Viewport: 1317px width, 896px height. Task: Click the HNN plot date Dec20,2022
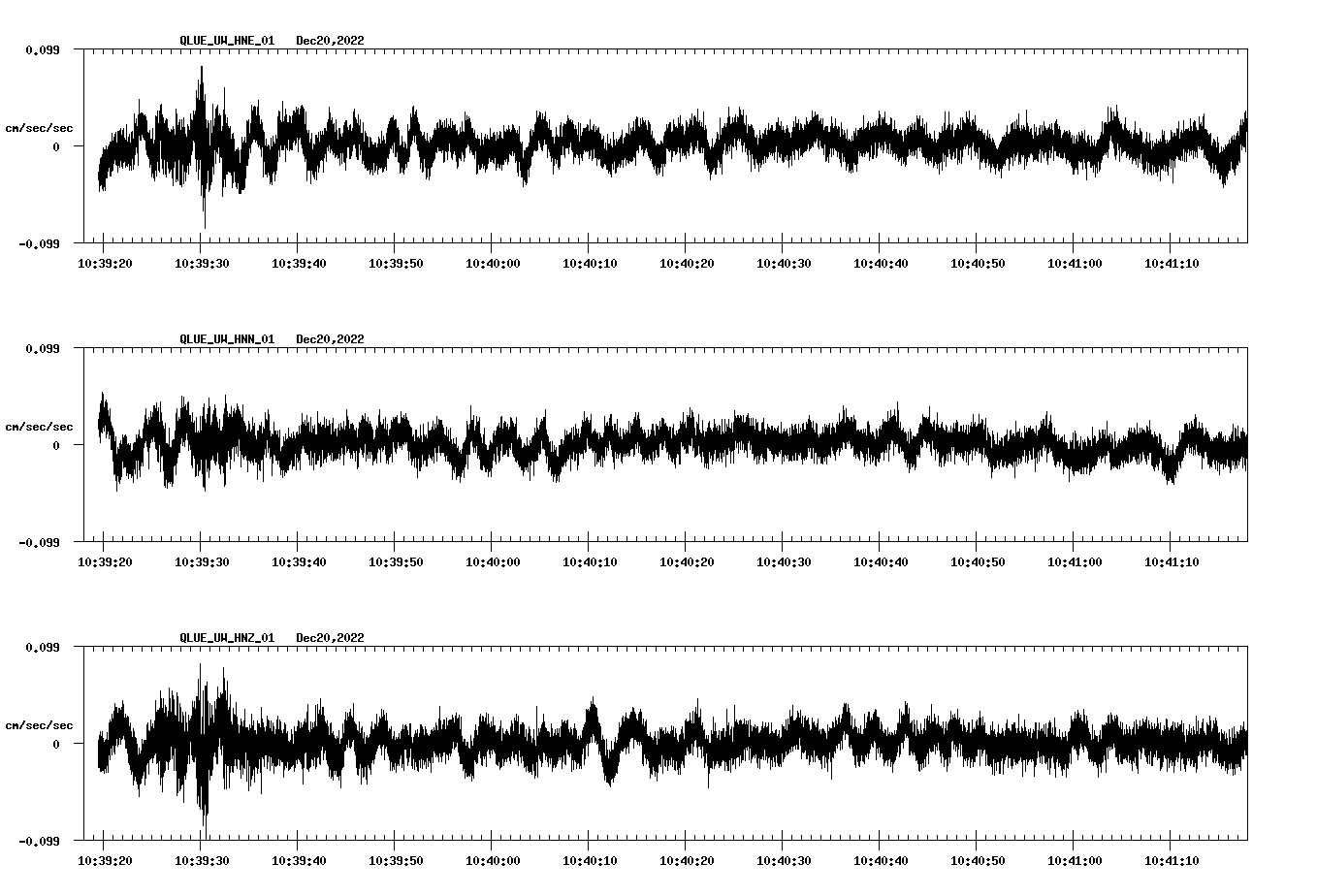[331, 339]
